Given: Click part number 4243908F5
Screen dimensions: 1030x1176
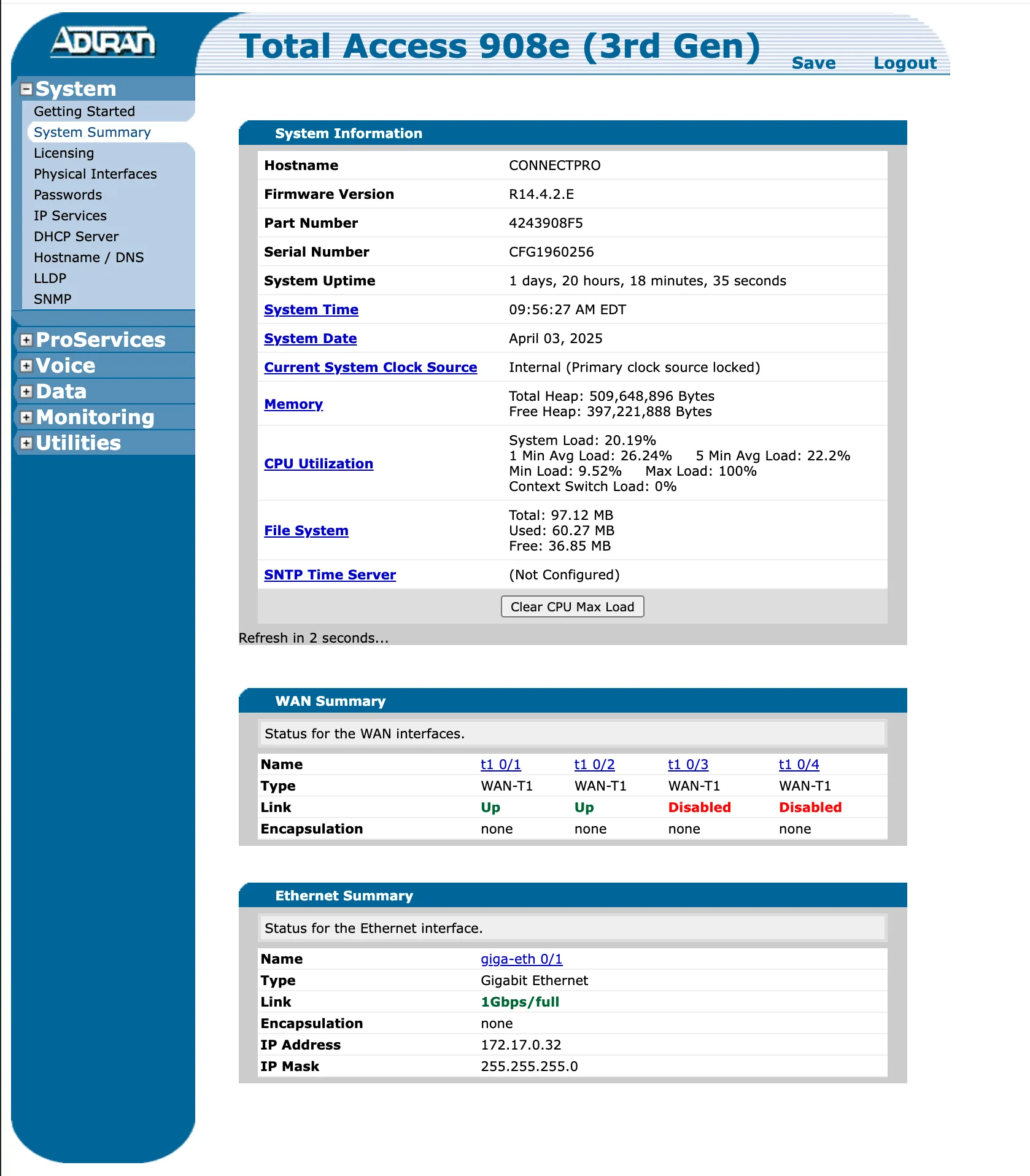Looking at the screenshot, I should tap(546, 223).
